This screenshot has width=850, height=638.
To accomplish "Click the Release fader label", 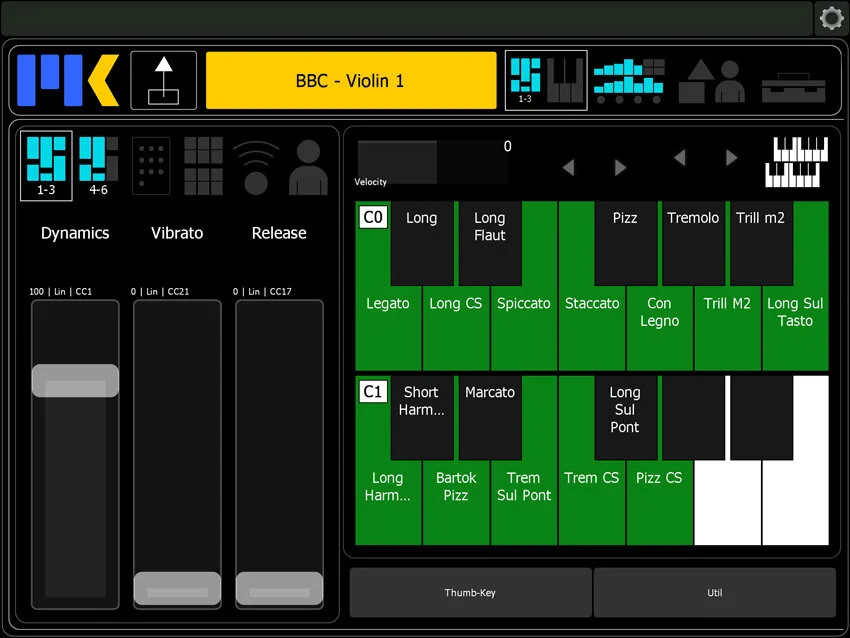I will click(x=279, y=233).
